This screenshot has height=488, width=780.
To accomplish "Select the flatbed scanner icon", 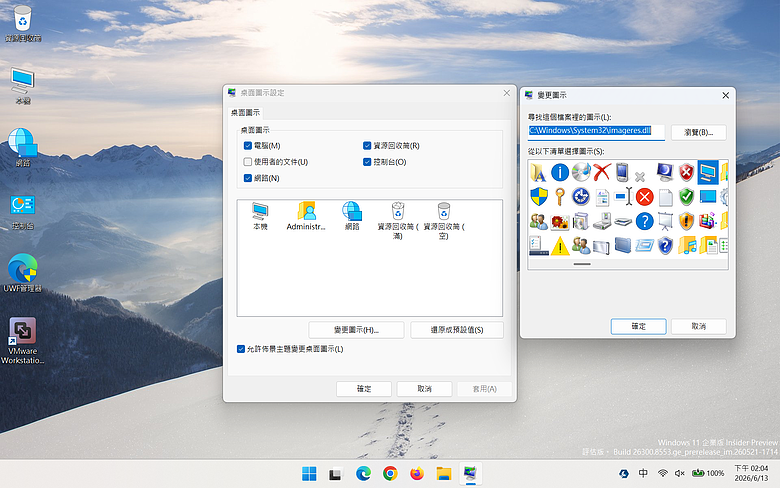I will 623,221.
